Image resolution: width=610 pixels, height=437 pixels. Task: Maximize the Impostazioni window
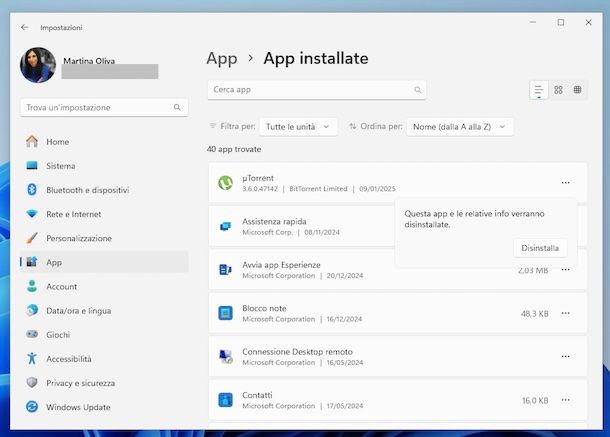coord(561,23)
